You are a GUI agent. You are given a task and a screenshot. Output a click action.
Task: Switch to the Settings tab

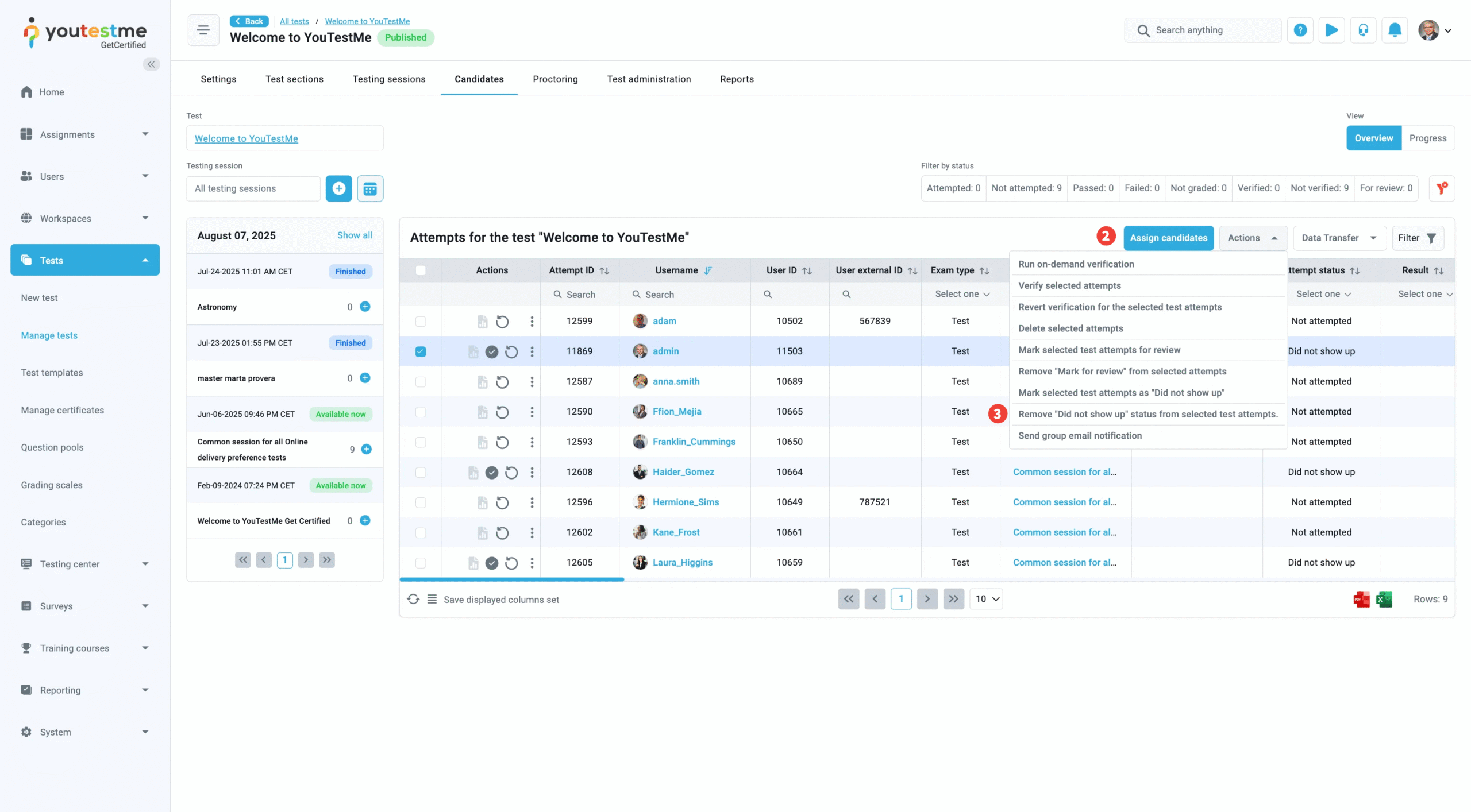click(x=218, y=79)
